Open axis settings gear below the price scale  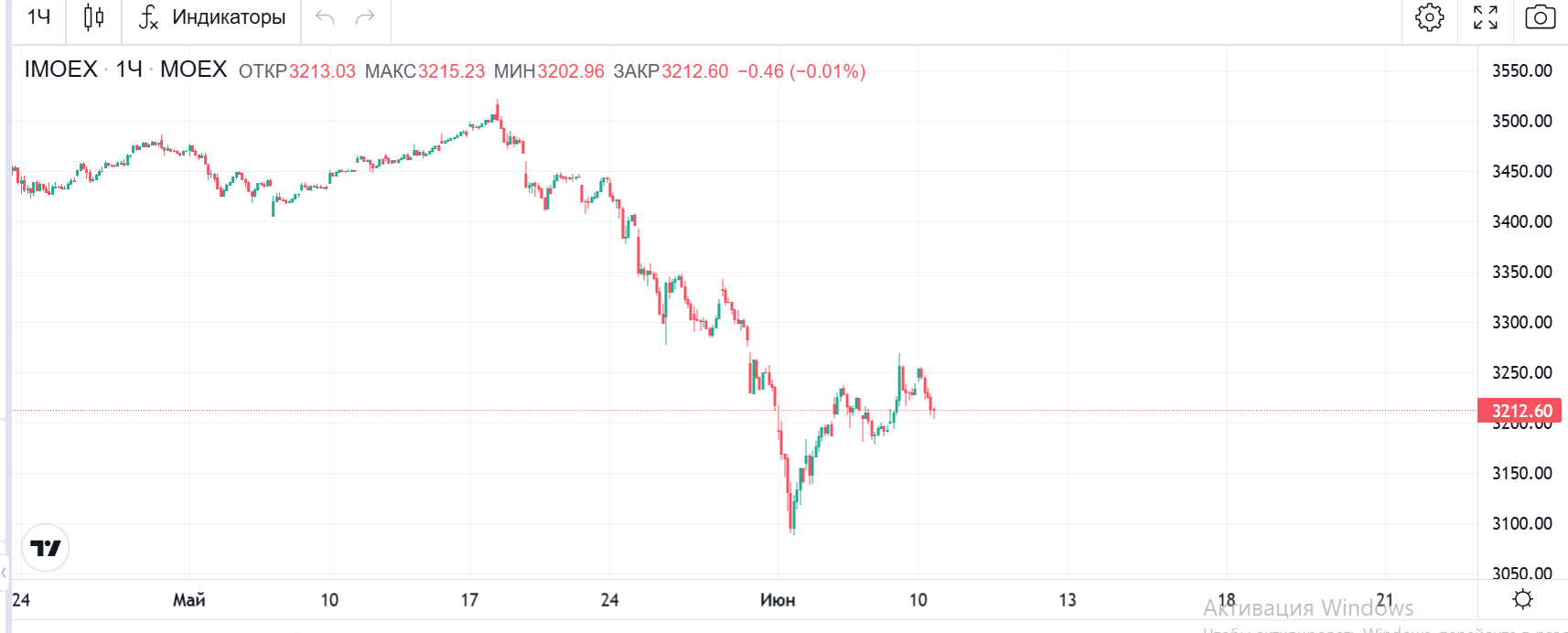click(1522, 599)
